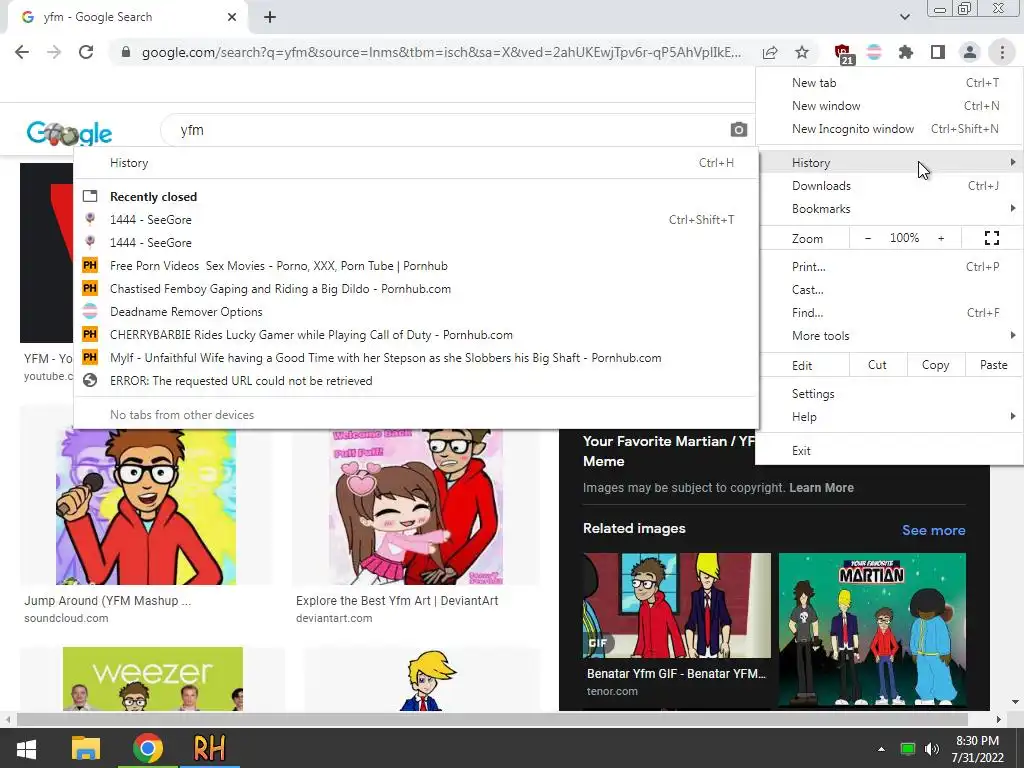
Task: Open the weezer image result
Action: [153, 679]
